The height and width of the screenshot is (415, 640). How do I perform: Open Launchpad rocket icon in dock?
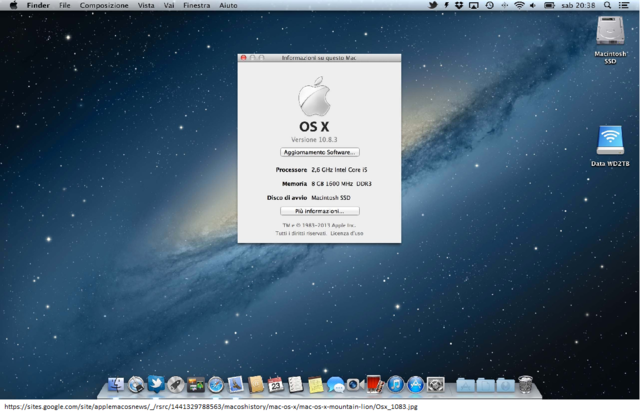176,384
